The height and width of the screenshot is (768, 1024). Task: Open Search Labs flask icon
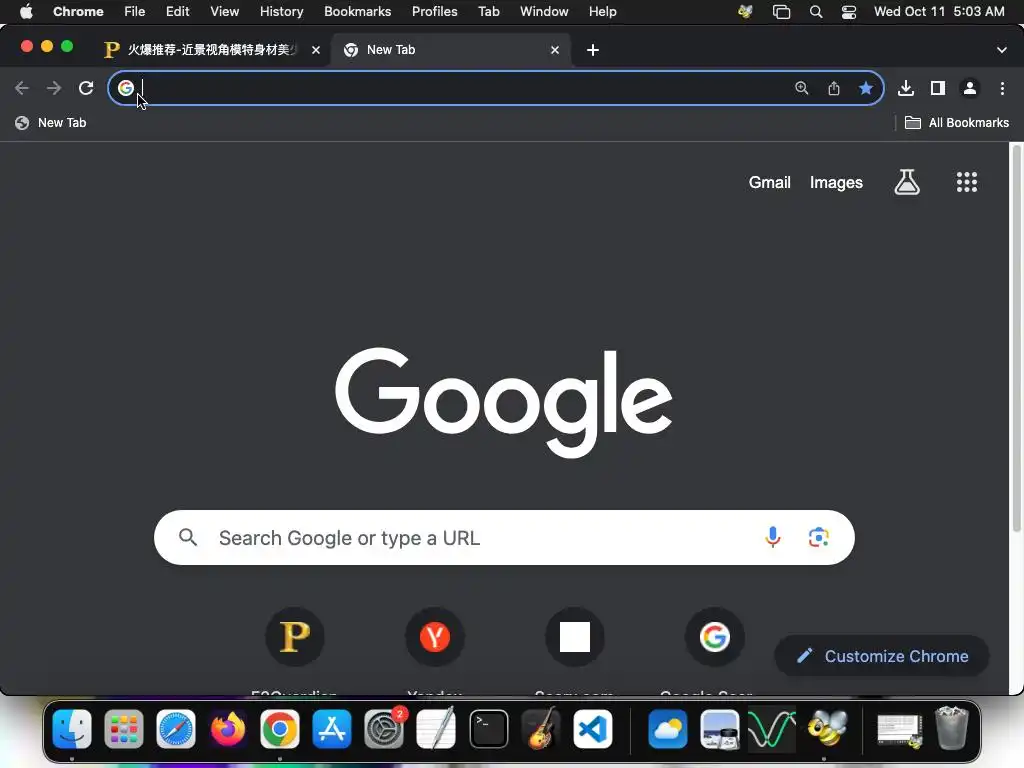pos(907,182)
